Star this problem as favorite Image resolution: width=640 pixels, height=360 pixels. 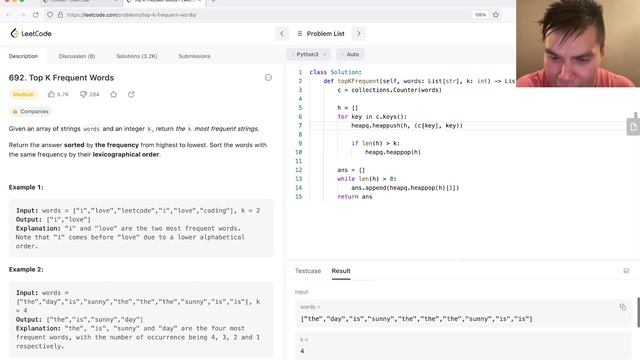coord(113,94)
